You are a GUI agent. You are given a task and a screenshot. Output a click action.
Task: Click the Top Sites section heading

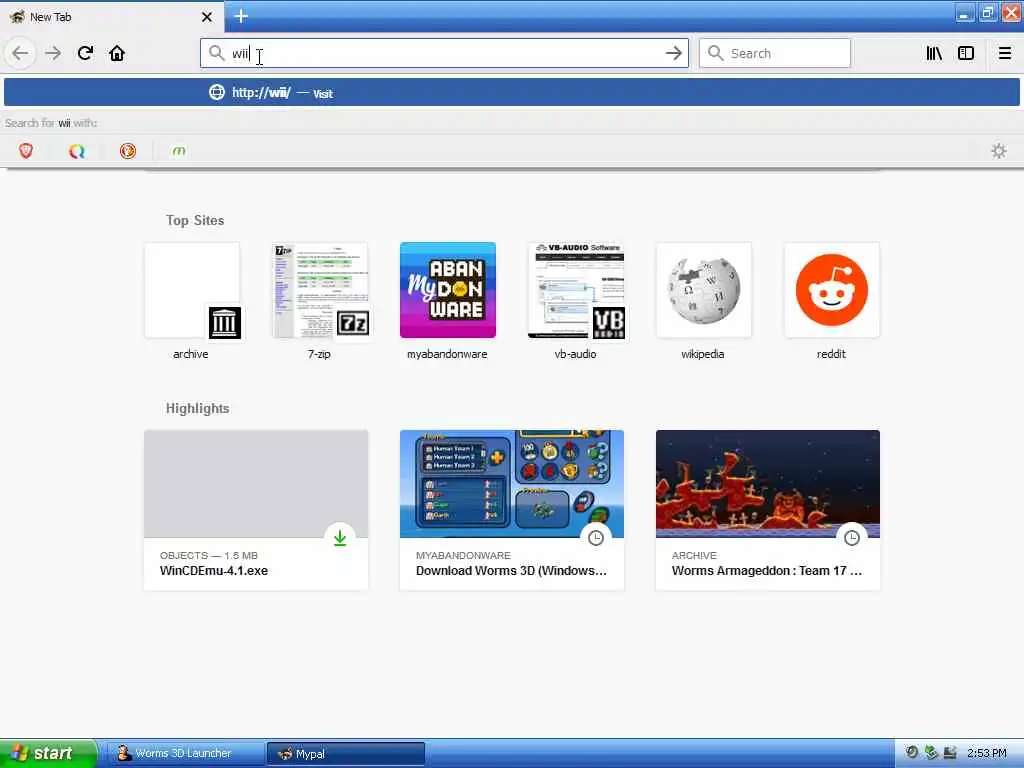point(195,221)
